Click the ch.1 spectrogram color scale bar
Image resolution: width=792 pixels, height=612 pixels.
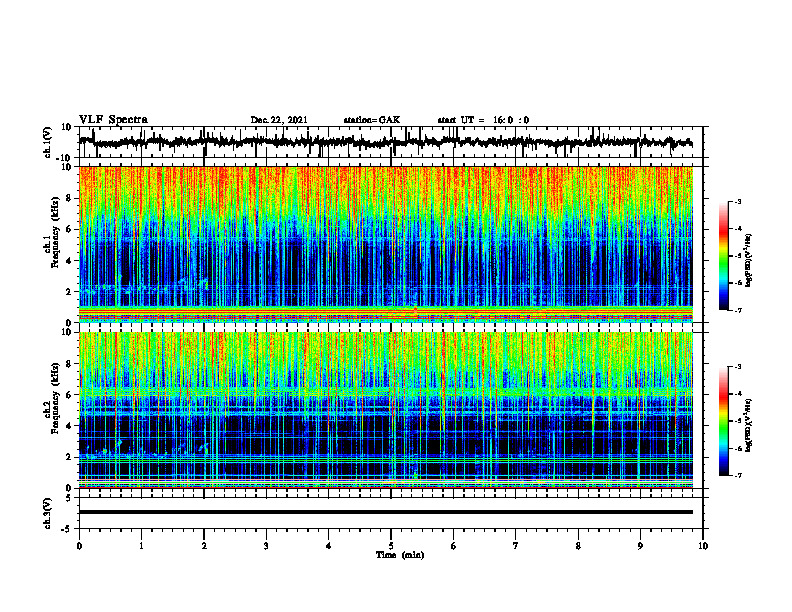click(724, 256)
